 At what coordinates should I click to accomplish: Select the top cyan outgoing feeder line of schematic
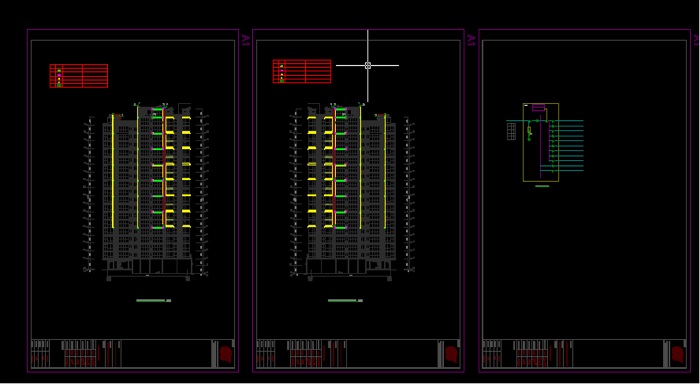[x=568, y=121]
